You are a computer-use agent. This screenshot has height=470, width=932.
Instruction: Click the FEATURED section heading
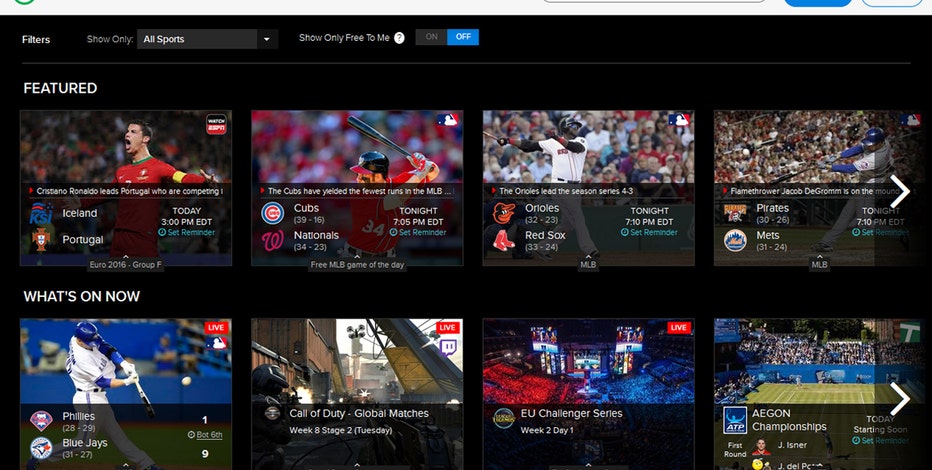tap(60, 88)
